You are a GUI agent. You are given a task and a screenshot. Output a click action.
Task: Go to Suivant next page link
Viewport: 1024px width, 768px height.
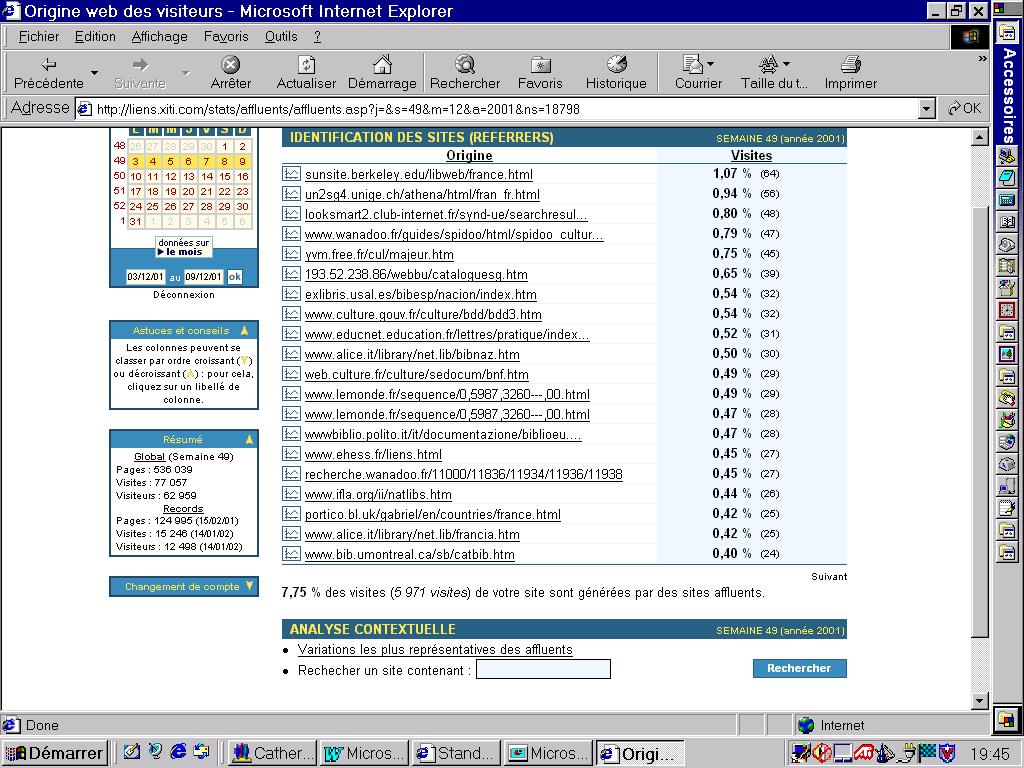point(829,577)
